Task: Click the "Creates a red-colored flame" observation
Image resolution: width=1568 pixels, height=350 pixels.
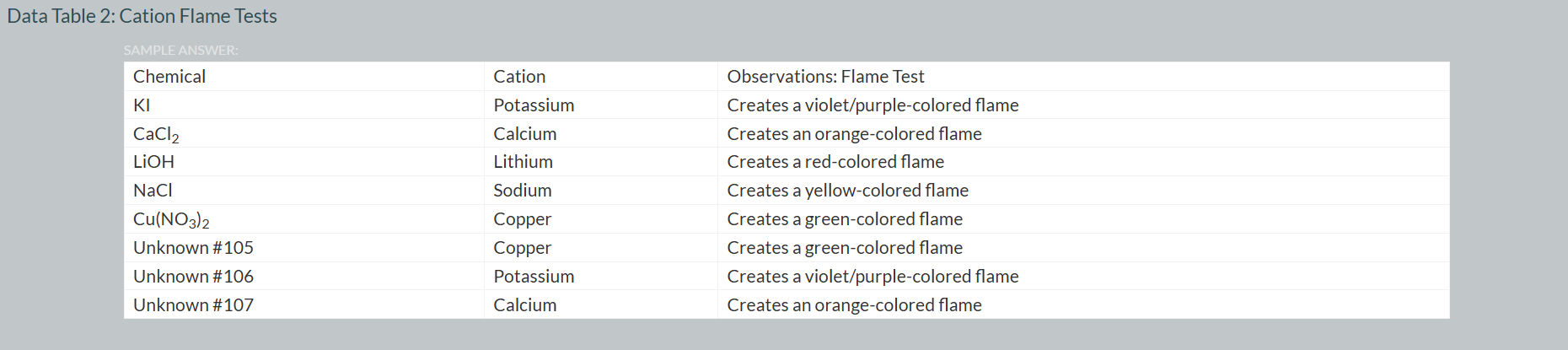Action: [835, 162]
